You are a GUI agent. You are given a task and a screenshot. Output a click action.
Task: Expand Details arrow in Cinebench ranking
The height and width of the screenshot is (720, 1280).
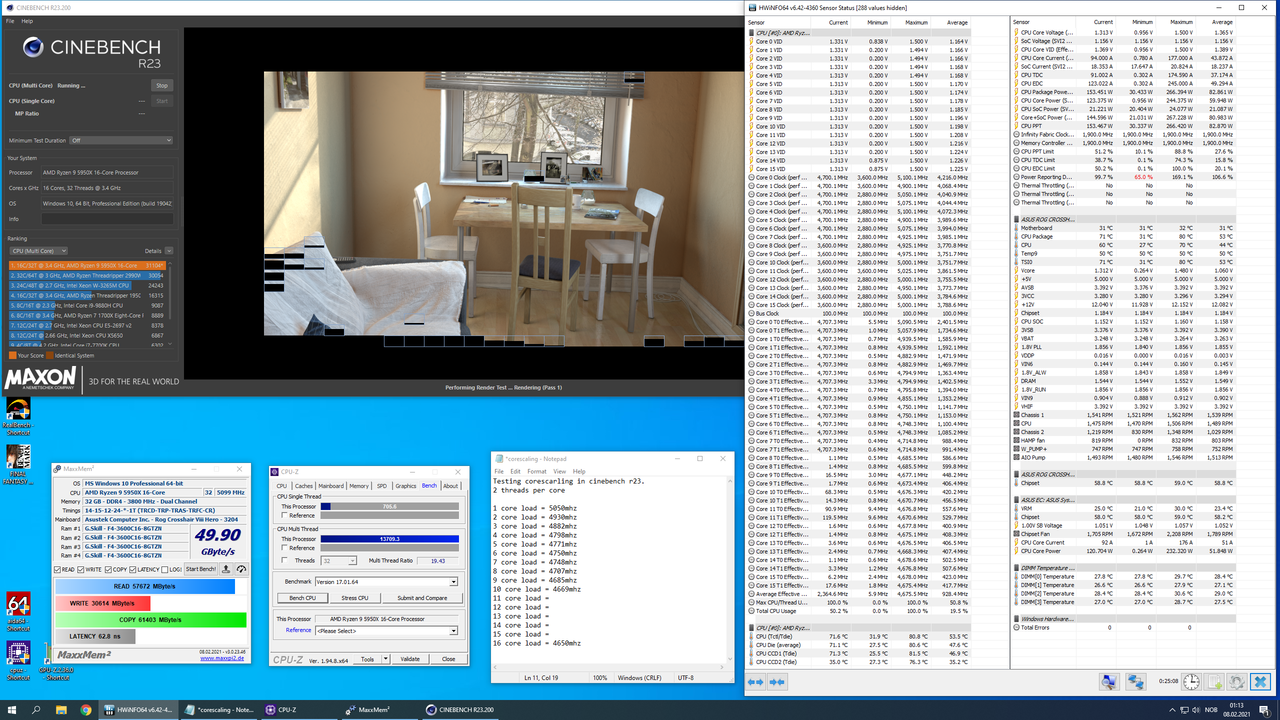[169, 251]
